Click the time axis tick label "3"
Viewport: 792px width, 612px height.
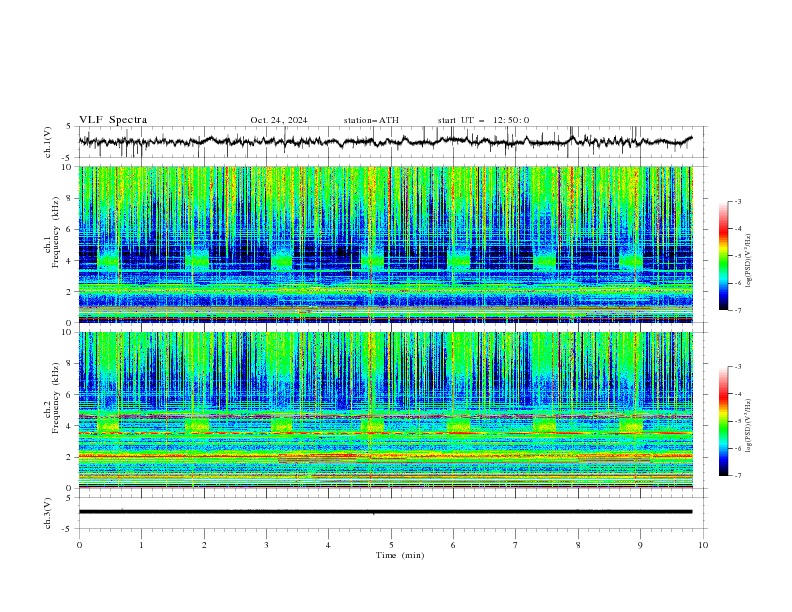click(266, 545)
